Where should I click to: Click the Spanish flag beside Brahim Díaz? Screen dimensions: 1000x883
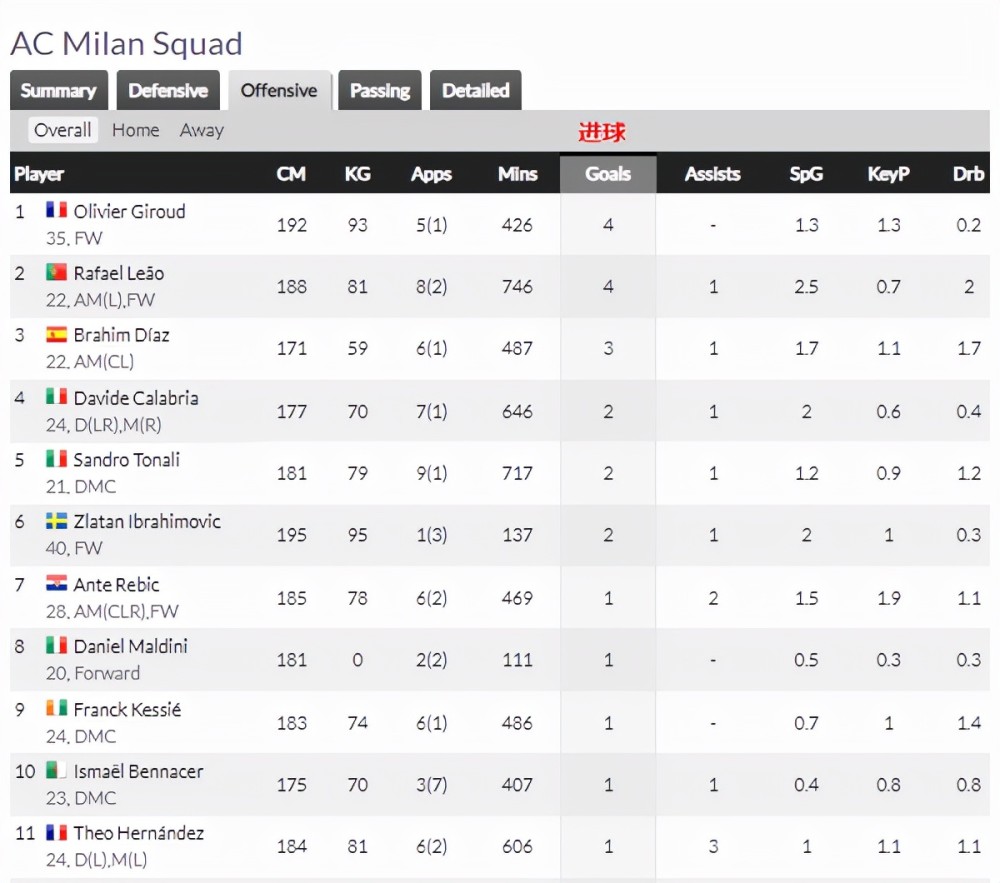pyautogui.click(x=56, y=335)
